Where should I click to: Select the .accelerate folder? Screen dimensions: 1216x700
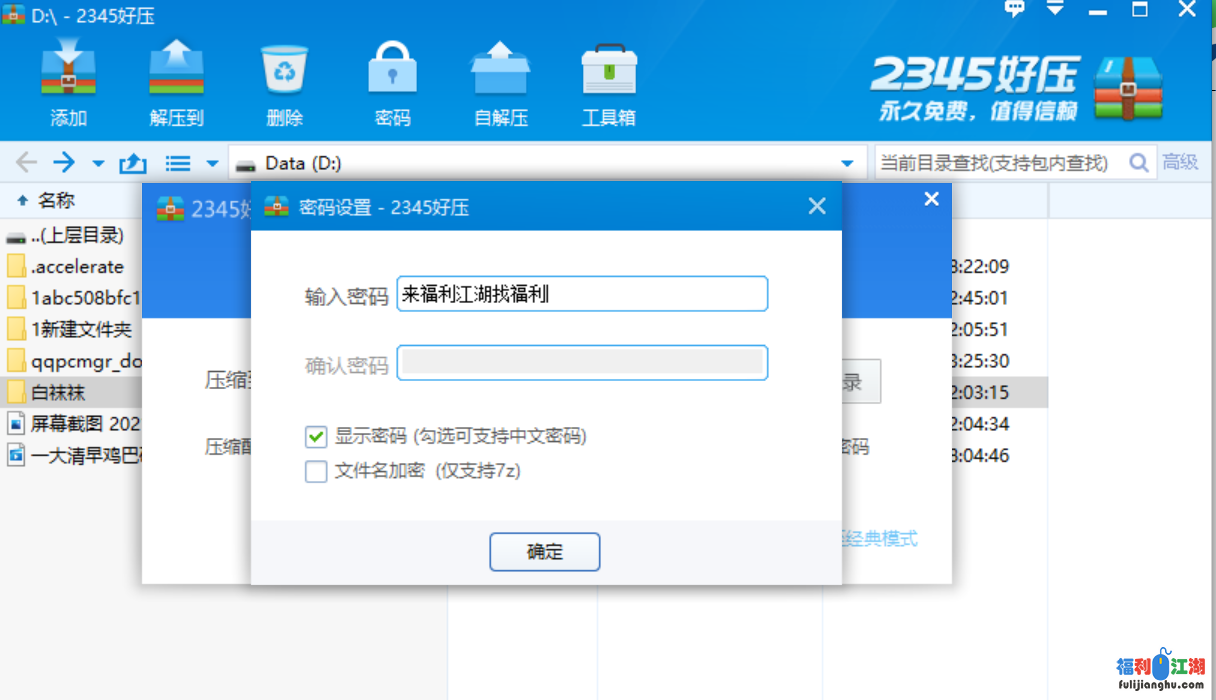point(76,267)
